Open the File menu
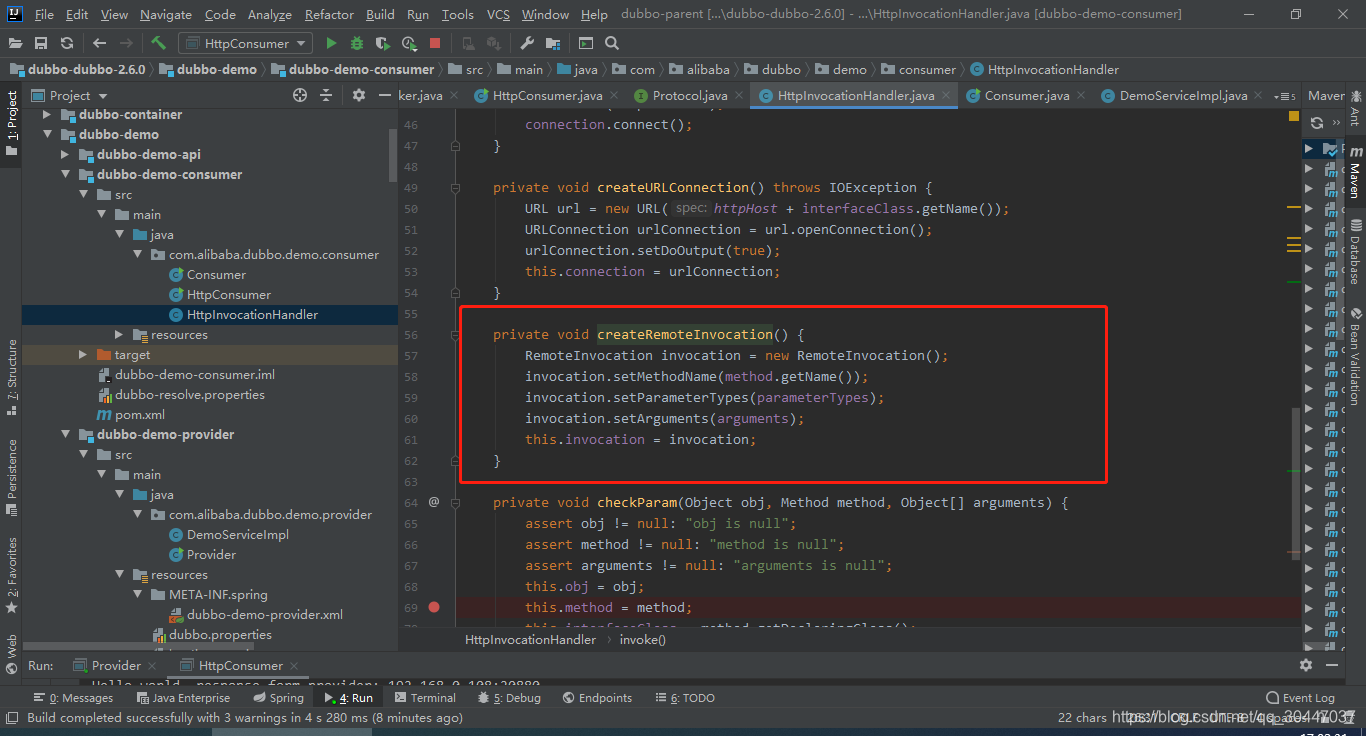This screenshot has width=1366, height=736. [x=44, y=14]
